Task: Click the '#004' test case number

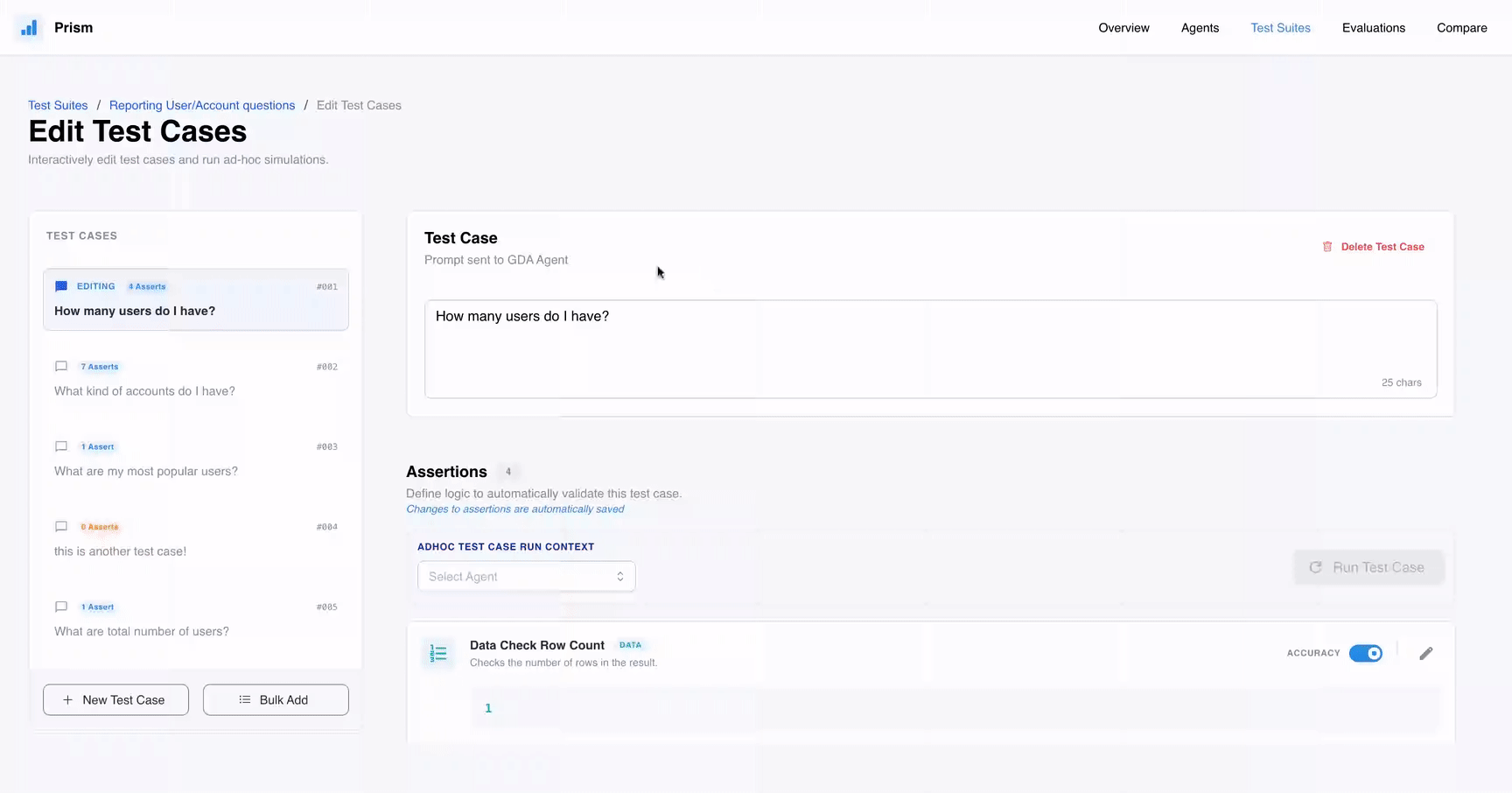Action: pyautogui.click(x=327, y=527)
